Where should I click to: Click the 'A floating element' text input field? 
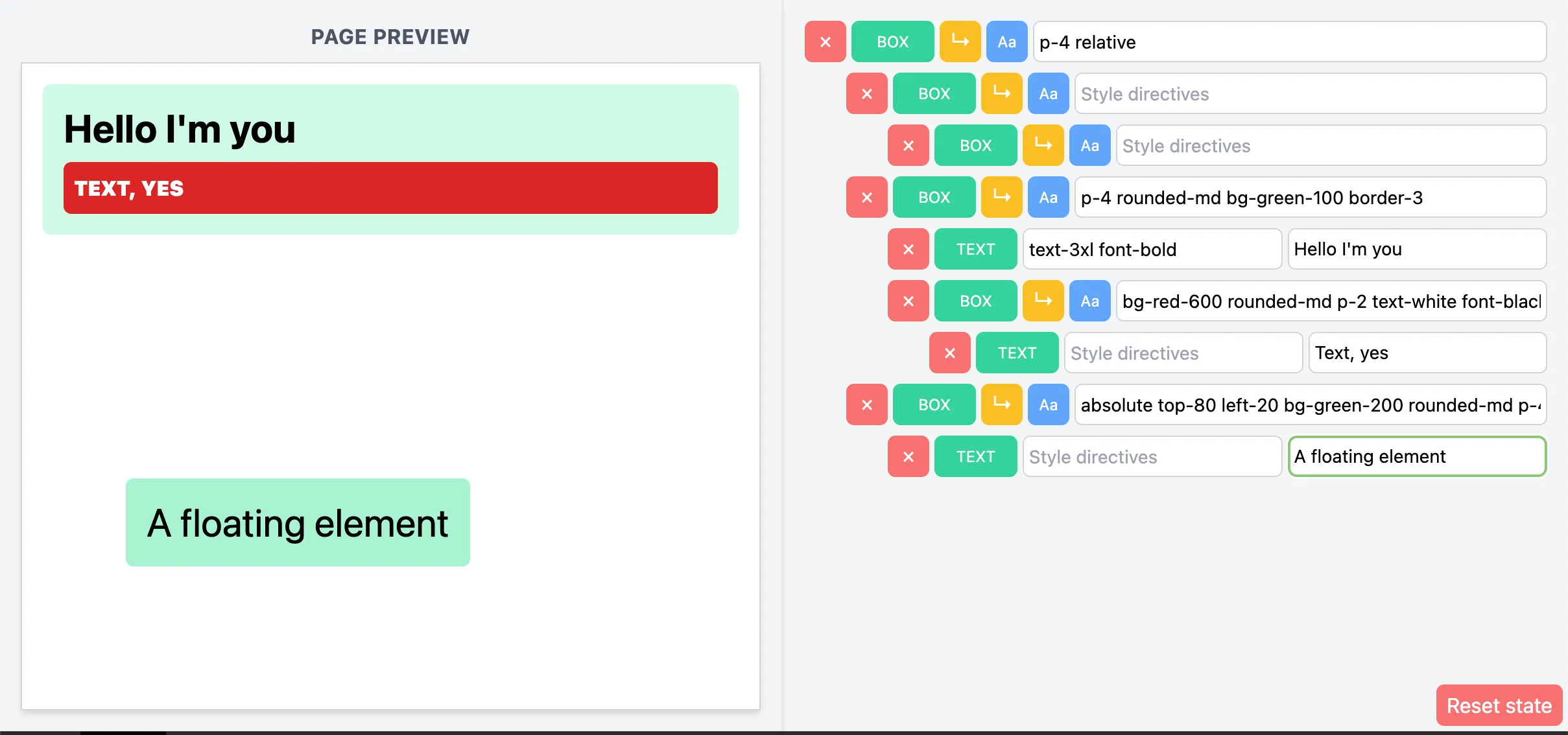pos(1415,457)
